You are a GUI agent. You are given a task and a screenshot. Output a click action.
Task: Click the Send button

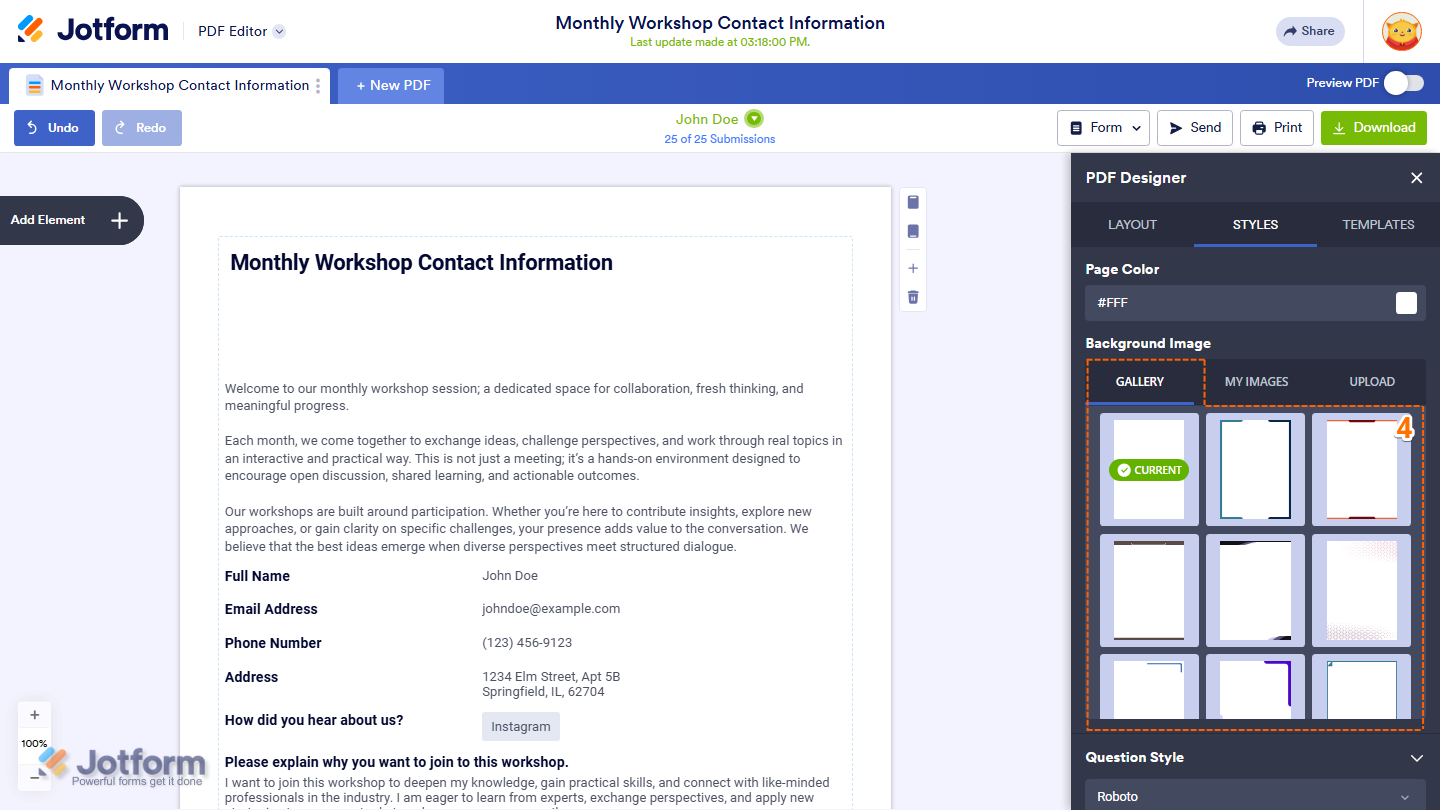click(x=1195, y=128)
